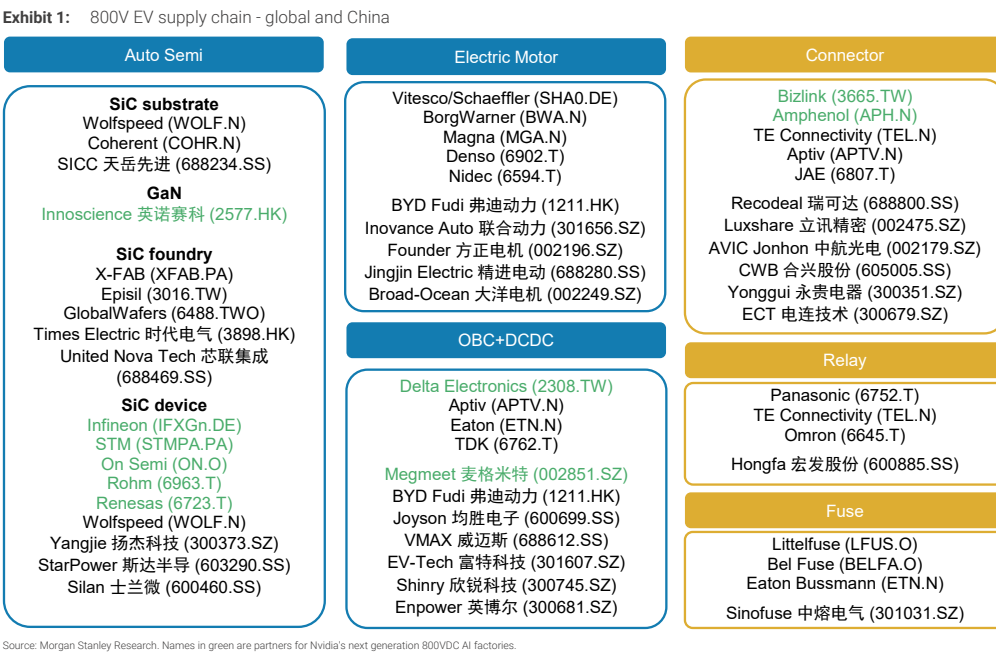Click Episil (3016.TW) entry

(164, 294)
